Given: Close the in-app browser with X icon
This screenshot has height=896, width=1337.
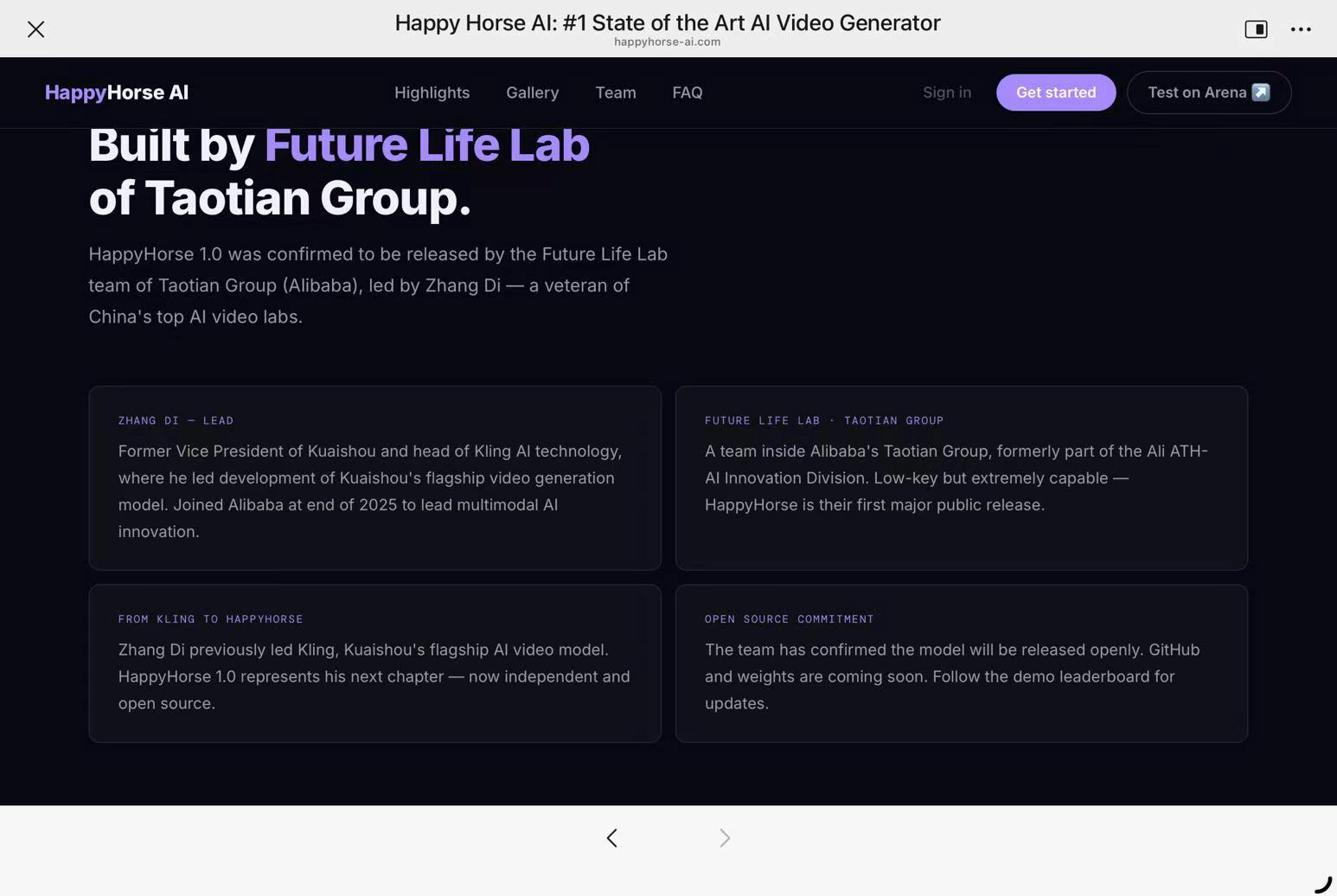Looking at the screenshot, I should pyautogui.click(x=35, y=29).
